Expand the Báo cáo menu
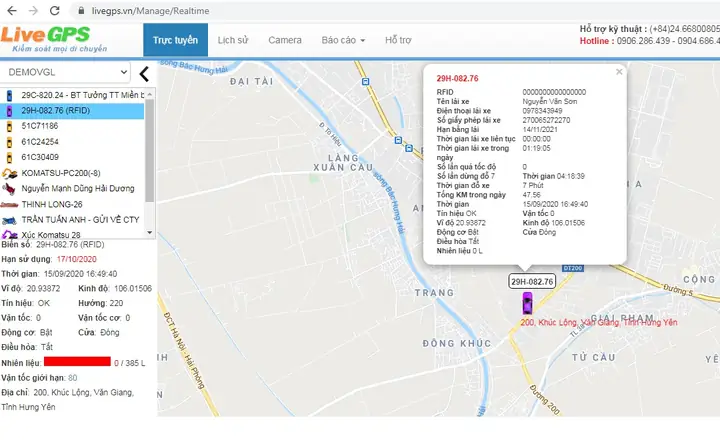Viewport: 720px width, 440px height. pyautogui.click(x=343, y=40)
